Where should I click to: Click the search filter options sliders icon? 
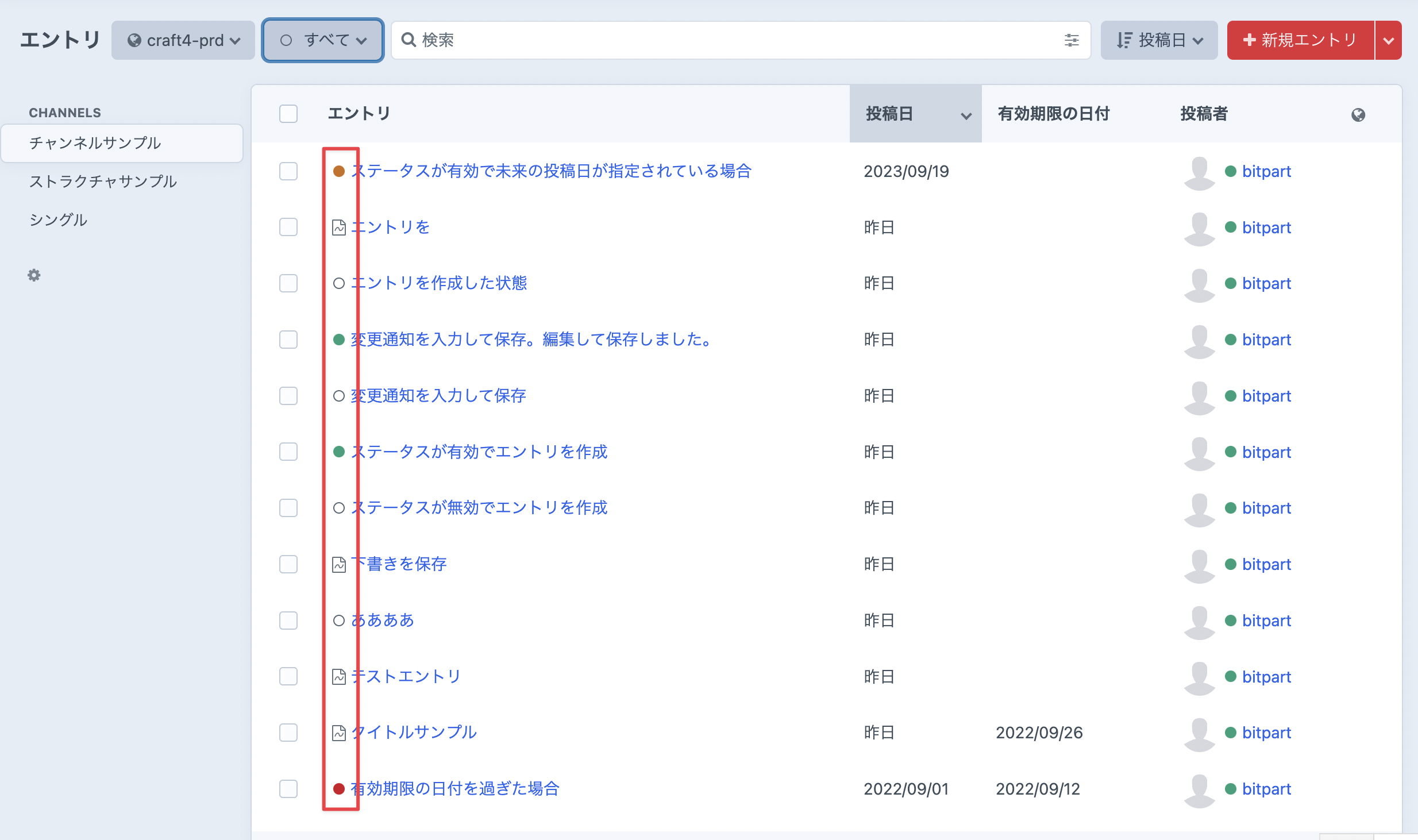point(1071,40)
